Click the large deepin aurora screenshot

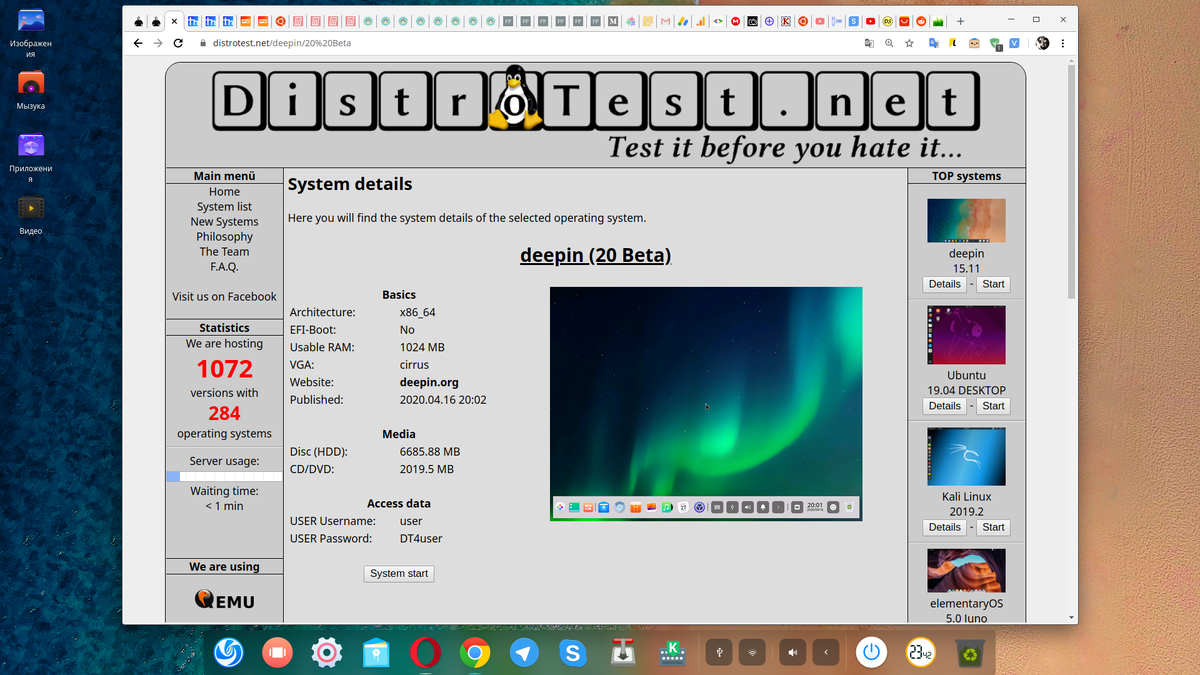tap(706, 404)
